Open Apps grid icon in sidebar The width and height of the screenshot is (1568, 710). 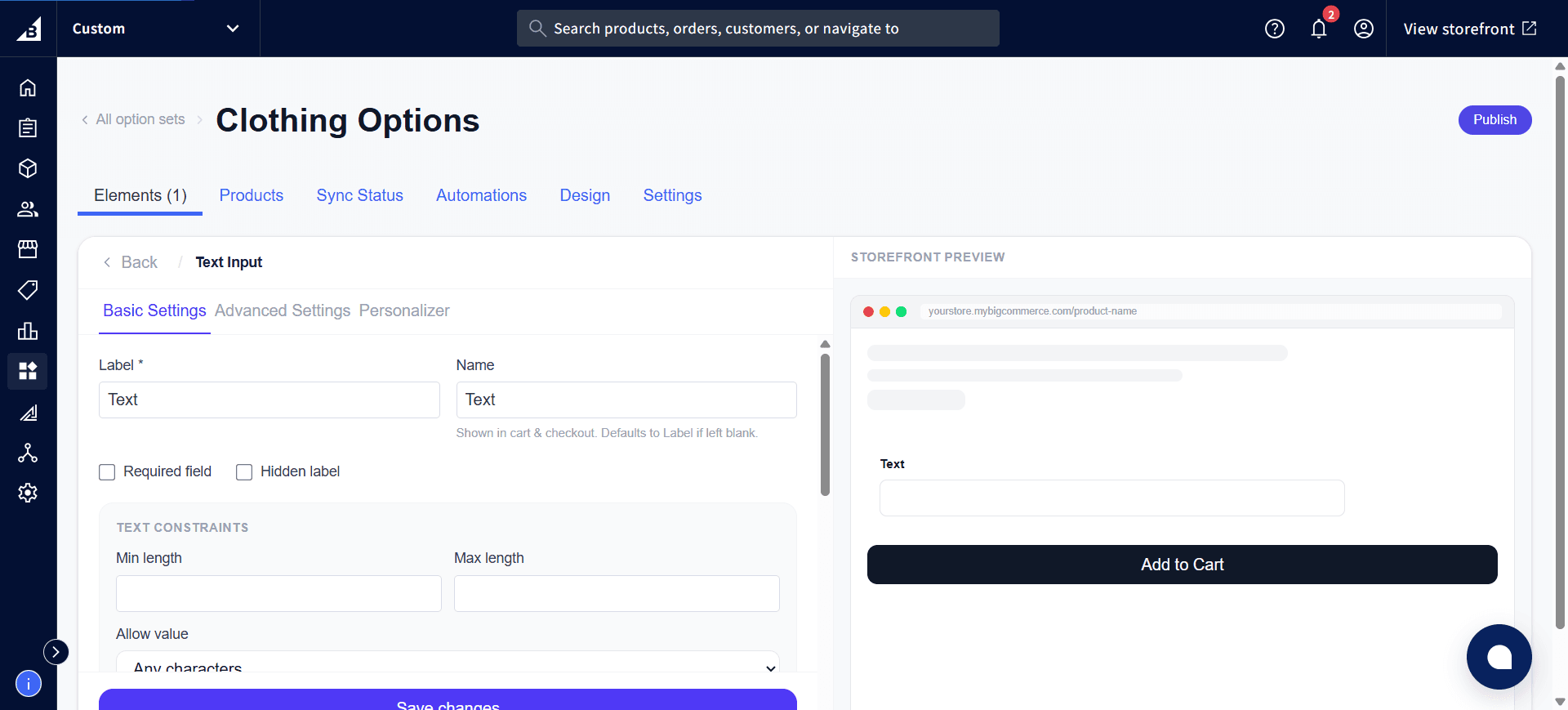pos(28,371)
